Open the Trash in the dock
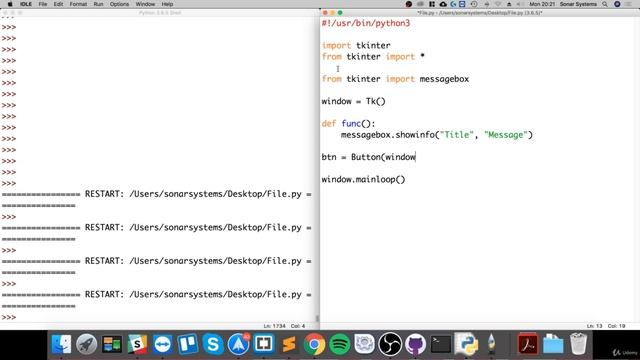 click(x=578, y=344)
